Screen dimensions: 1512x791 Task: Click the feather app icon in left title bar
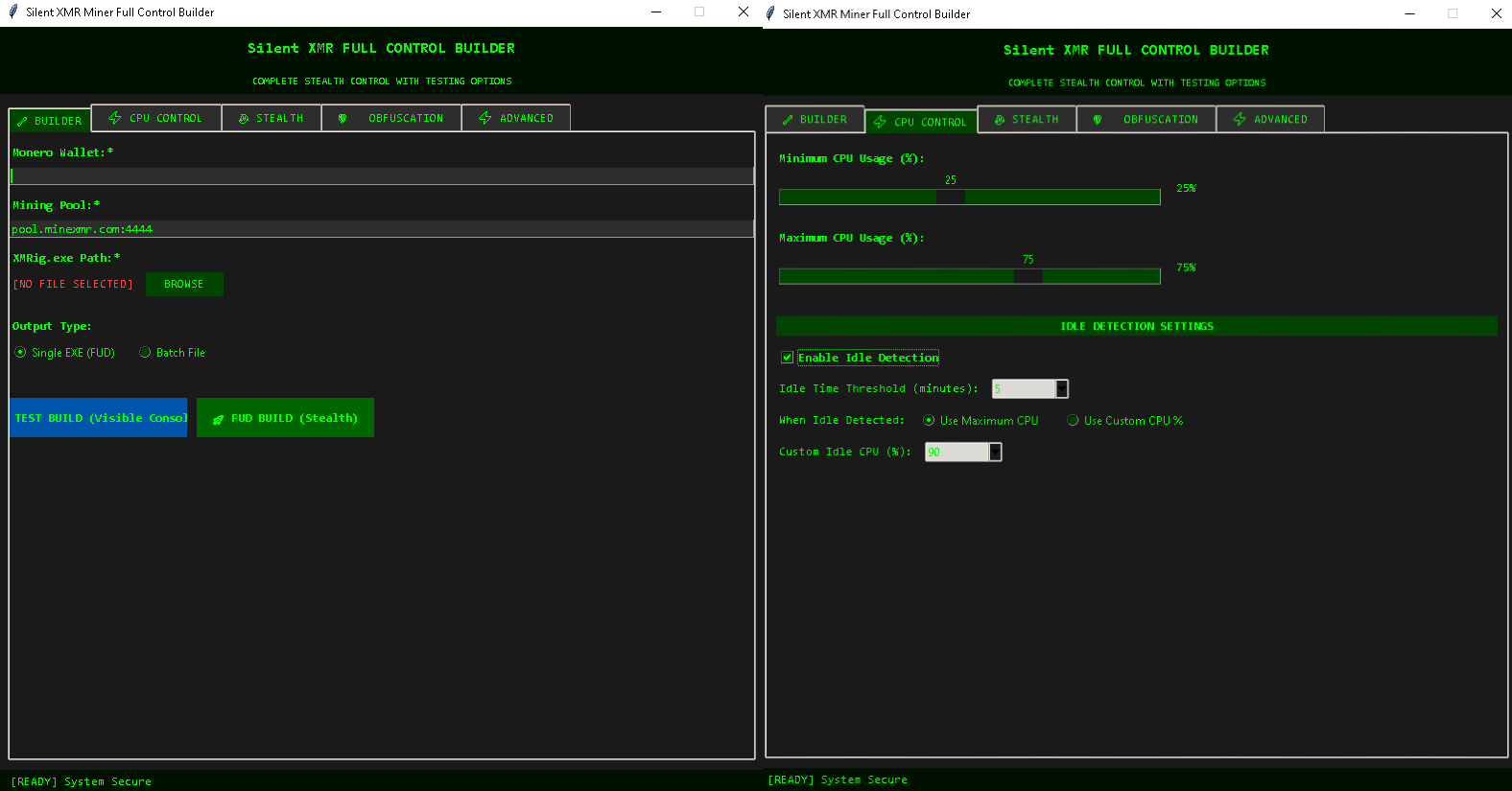tap(13, 12)
